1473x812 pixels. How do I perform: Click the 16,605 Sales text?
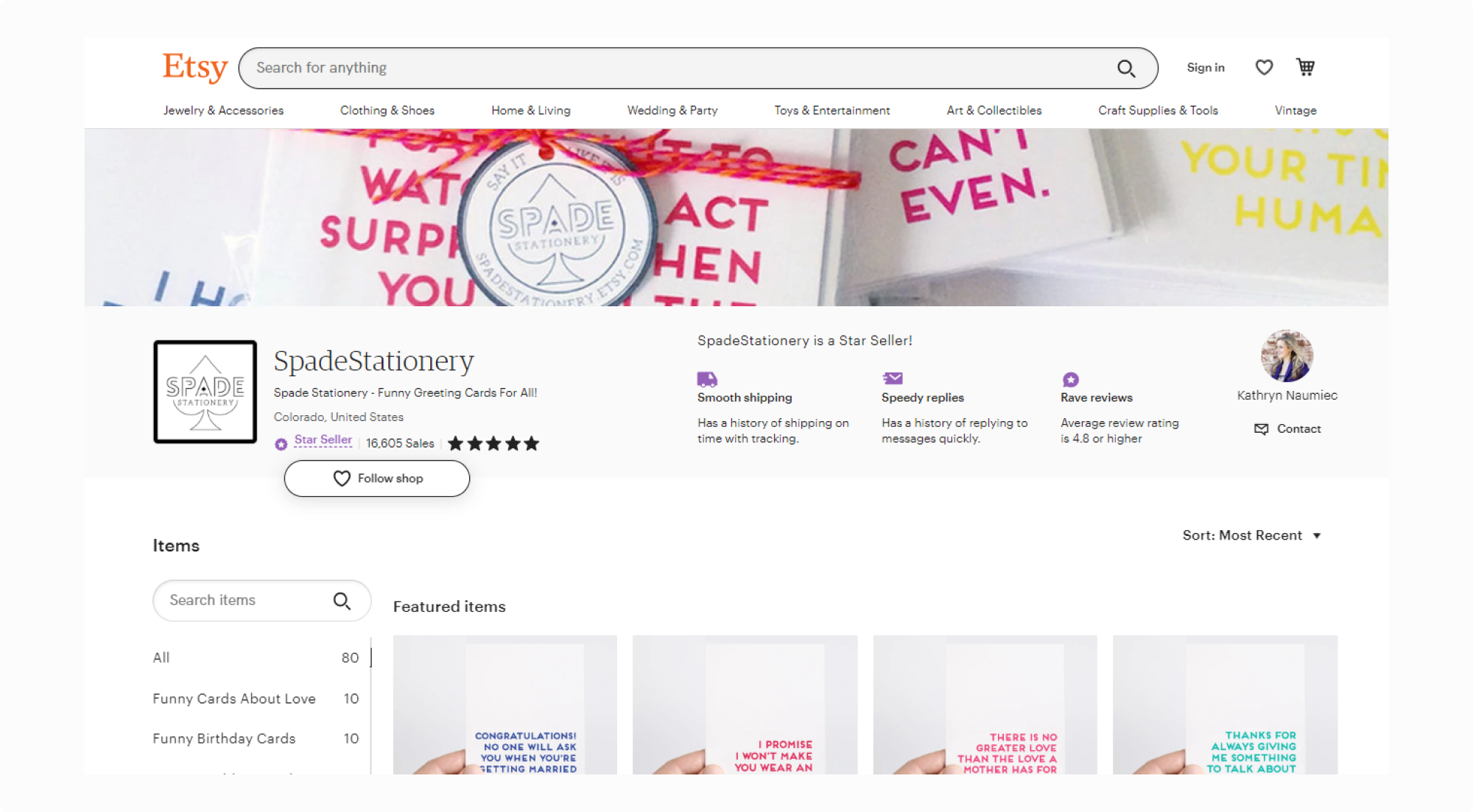point(400,443)
